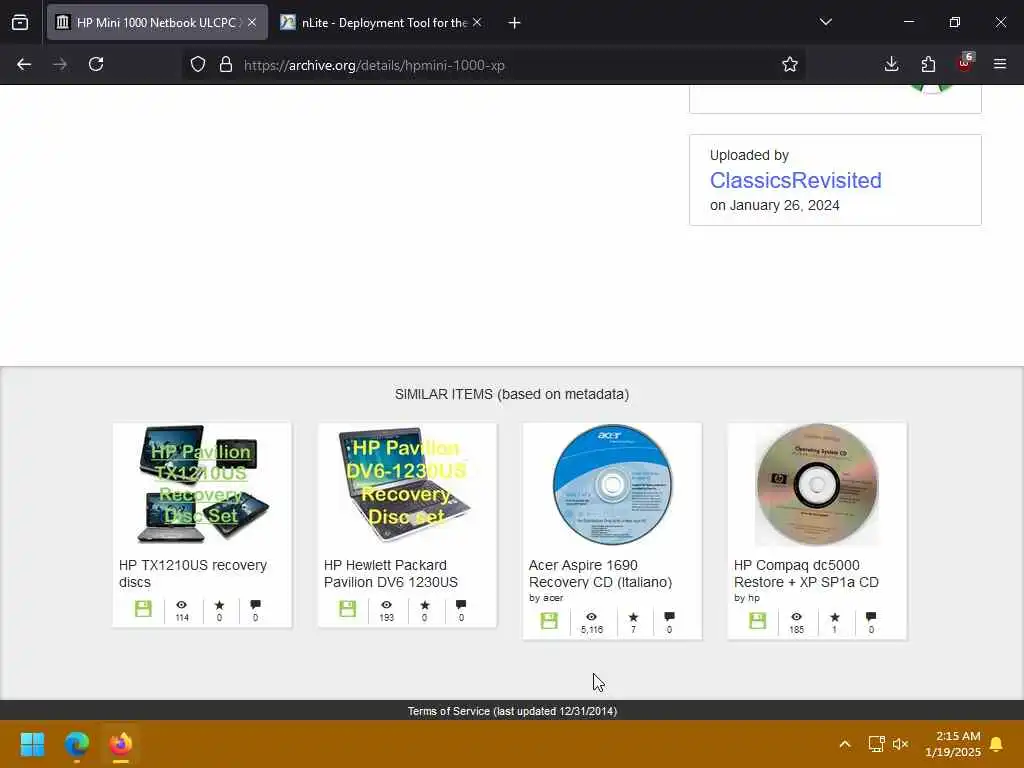Select the HP Mini 1000 Netbook tab
The height and width of the screenshot is (768, 1024).
157,22
